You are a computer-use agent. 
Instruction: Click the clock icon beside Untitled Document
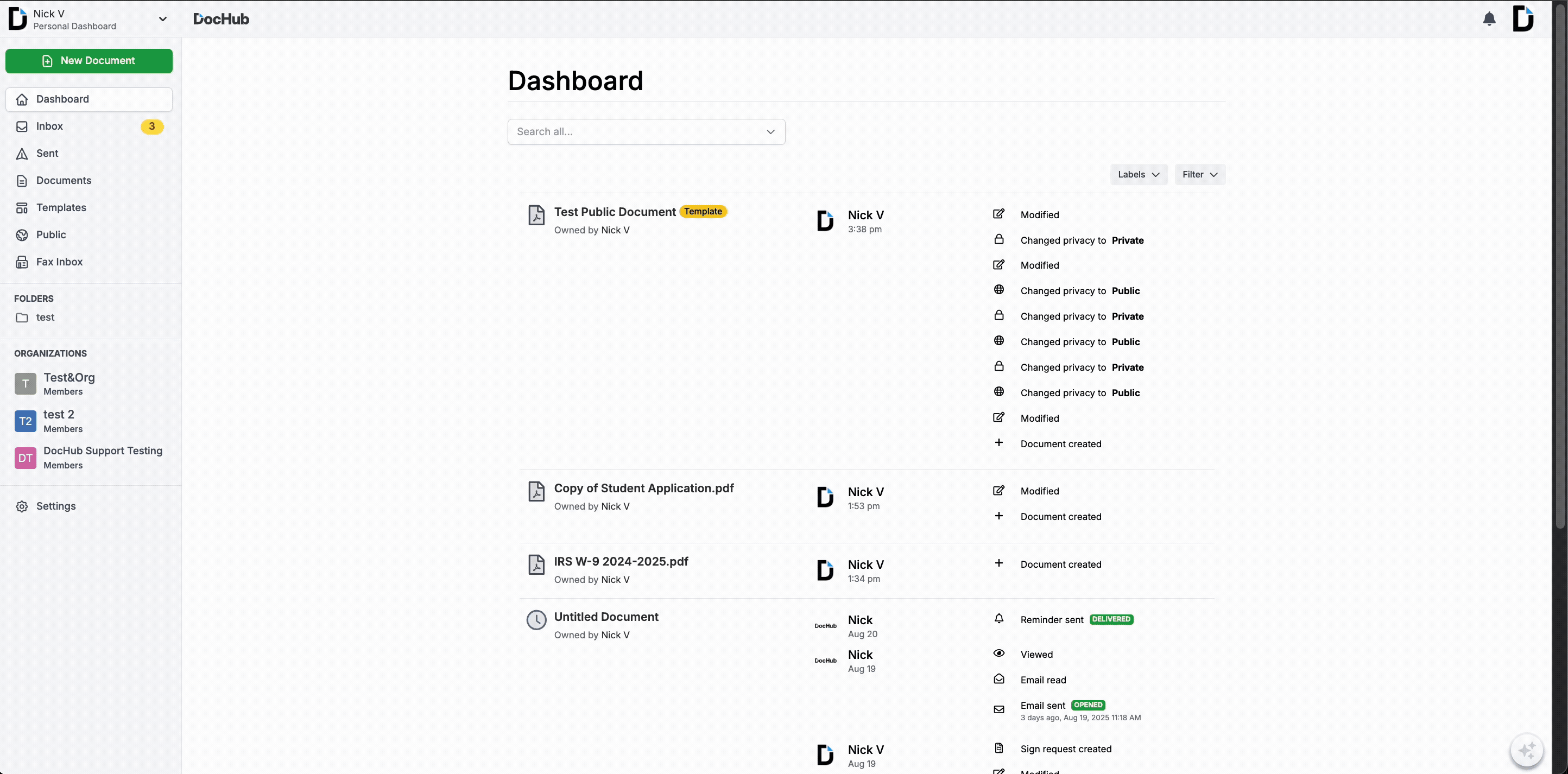(536, 620)
